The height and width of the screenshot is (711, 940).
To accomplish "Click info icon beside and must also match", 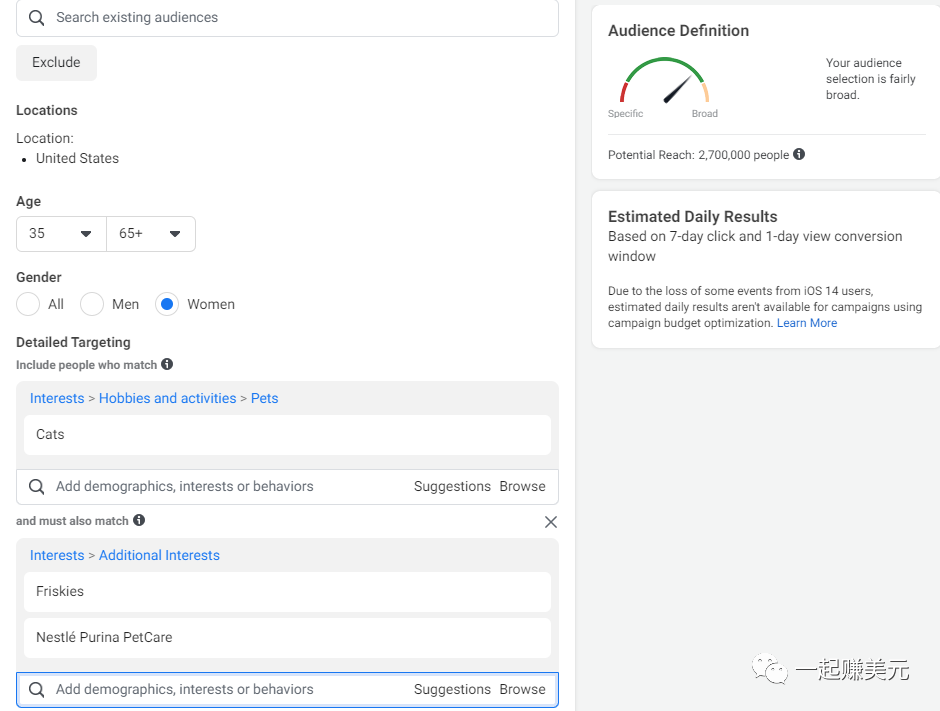I will [x=139, y=520].
